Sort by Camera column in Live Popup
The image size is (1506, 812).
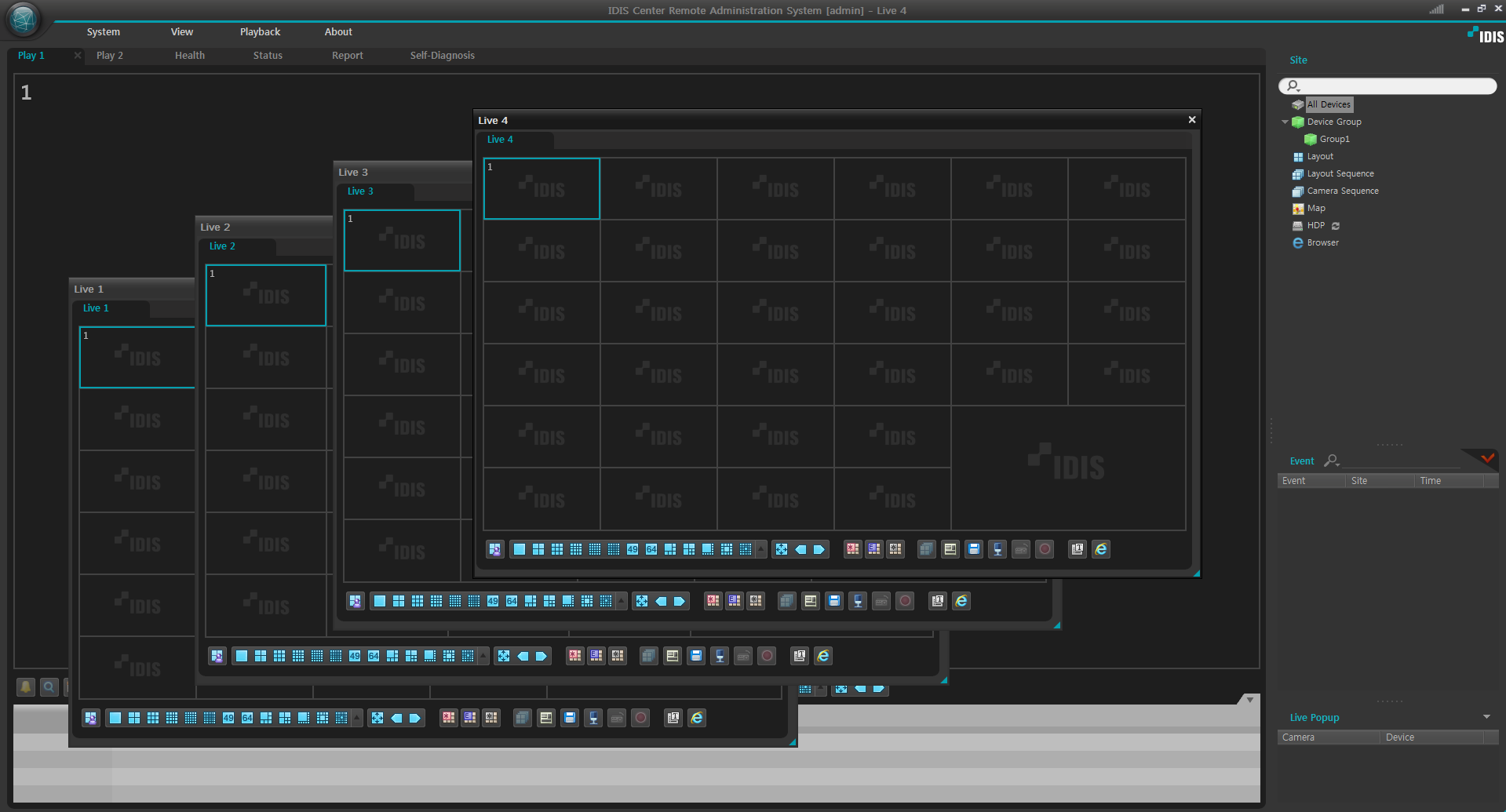click(x=1328, y=737)
